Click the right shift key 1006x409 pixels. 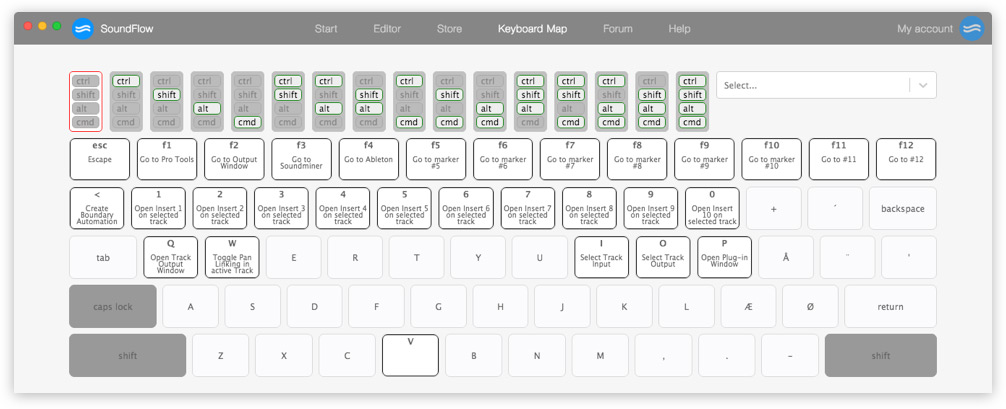[881, 355]
